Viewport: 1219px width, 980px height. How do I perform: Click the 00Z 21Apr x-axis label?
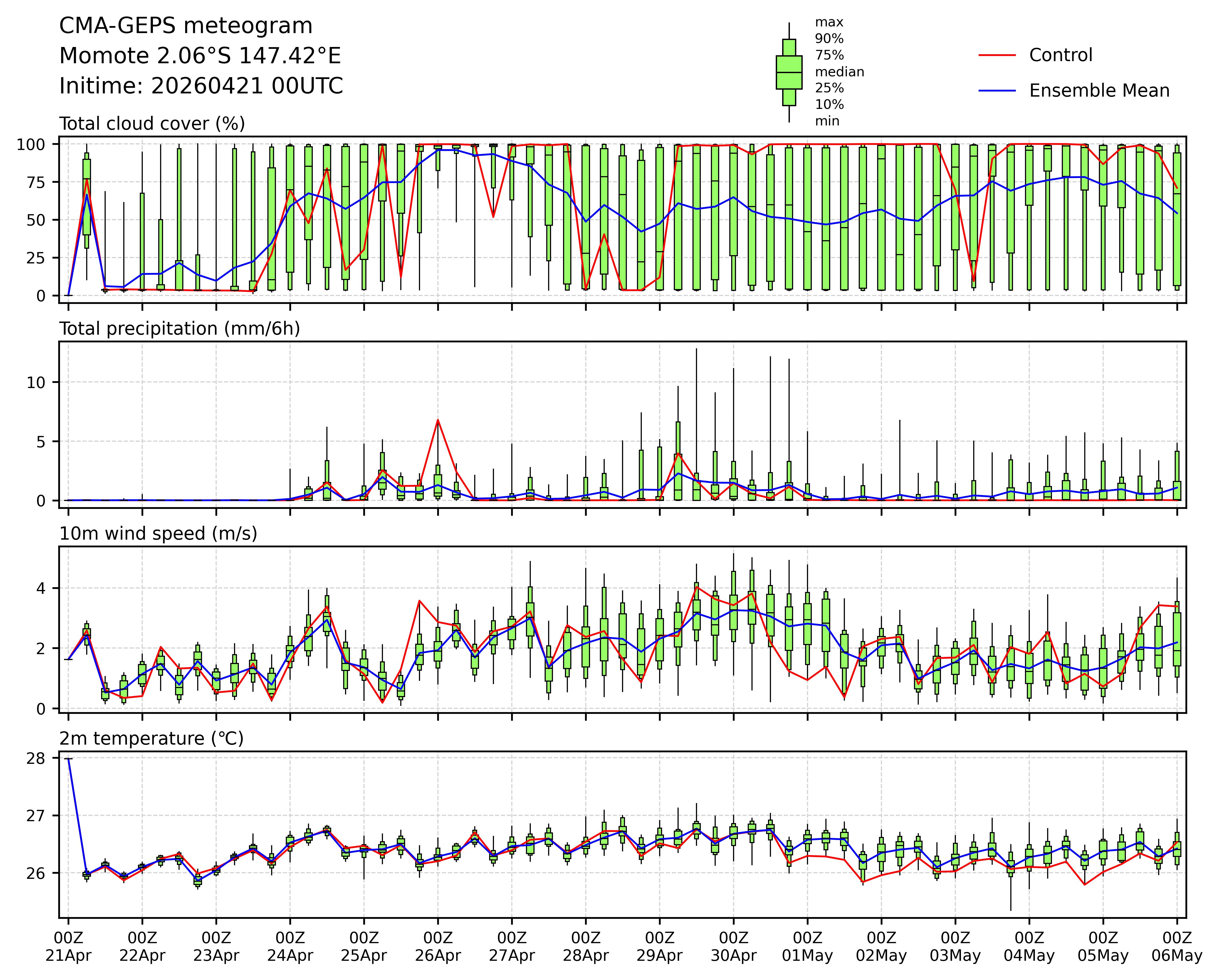[68, 947]
